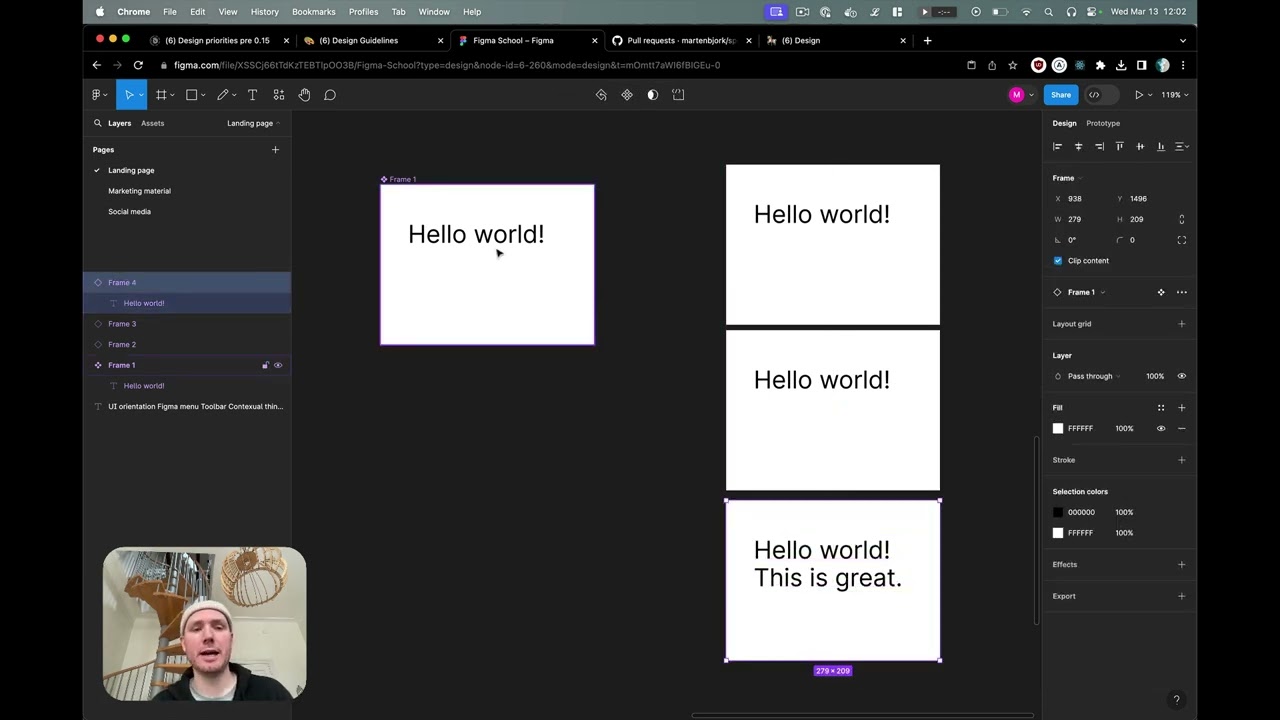Open the Figma main menu icon
Image resolution: width=1280 pixels, height=720 pixels.
(96, 95)
